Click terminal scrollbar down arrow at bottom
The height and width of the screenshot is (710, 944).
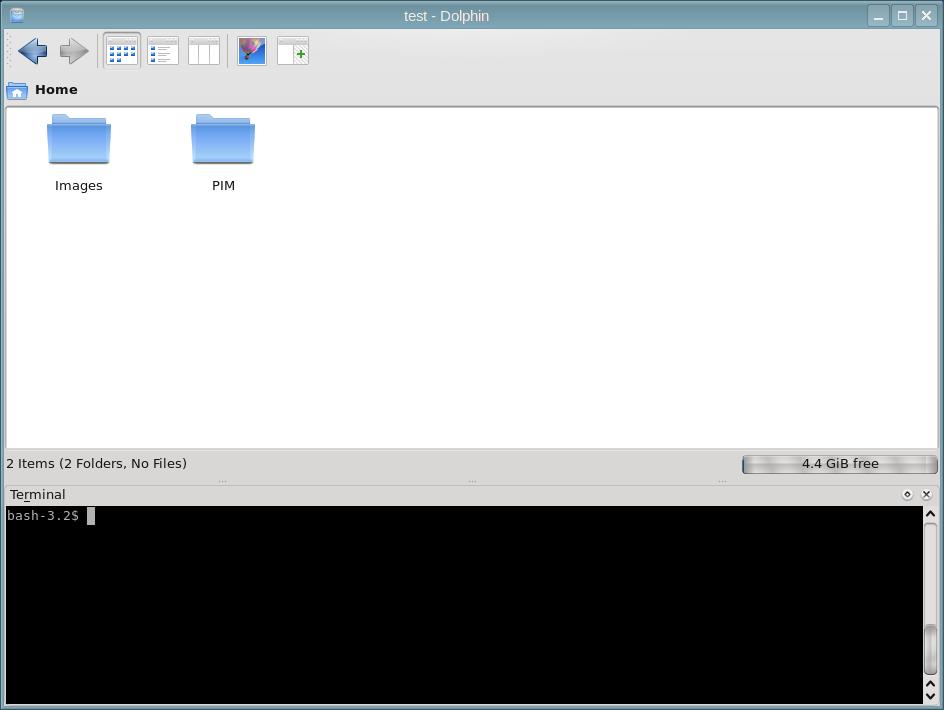930,696
